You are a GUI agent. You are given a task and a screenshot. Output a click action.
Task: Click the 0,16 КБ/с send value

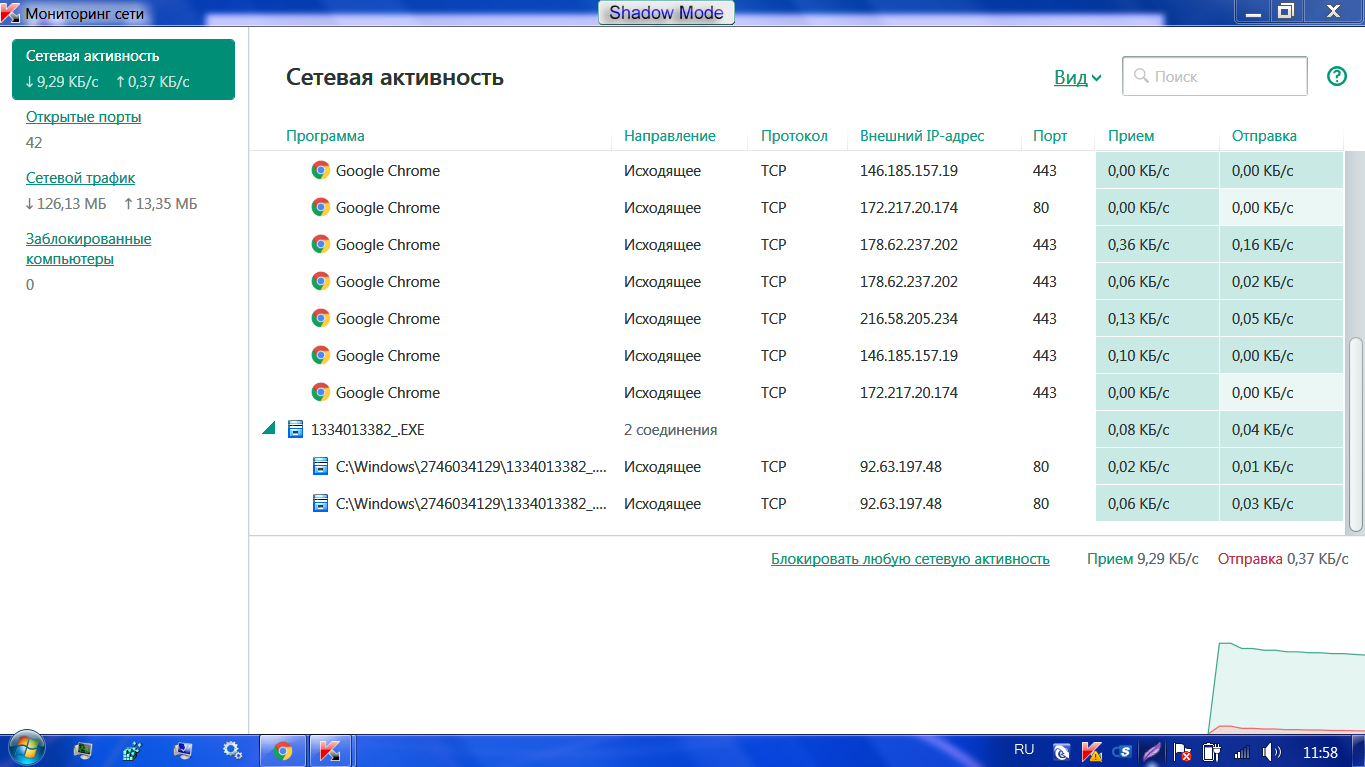[x=1263, y=245]
